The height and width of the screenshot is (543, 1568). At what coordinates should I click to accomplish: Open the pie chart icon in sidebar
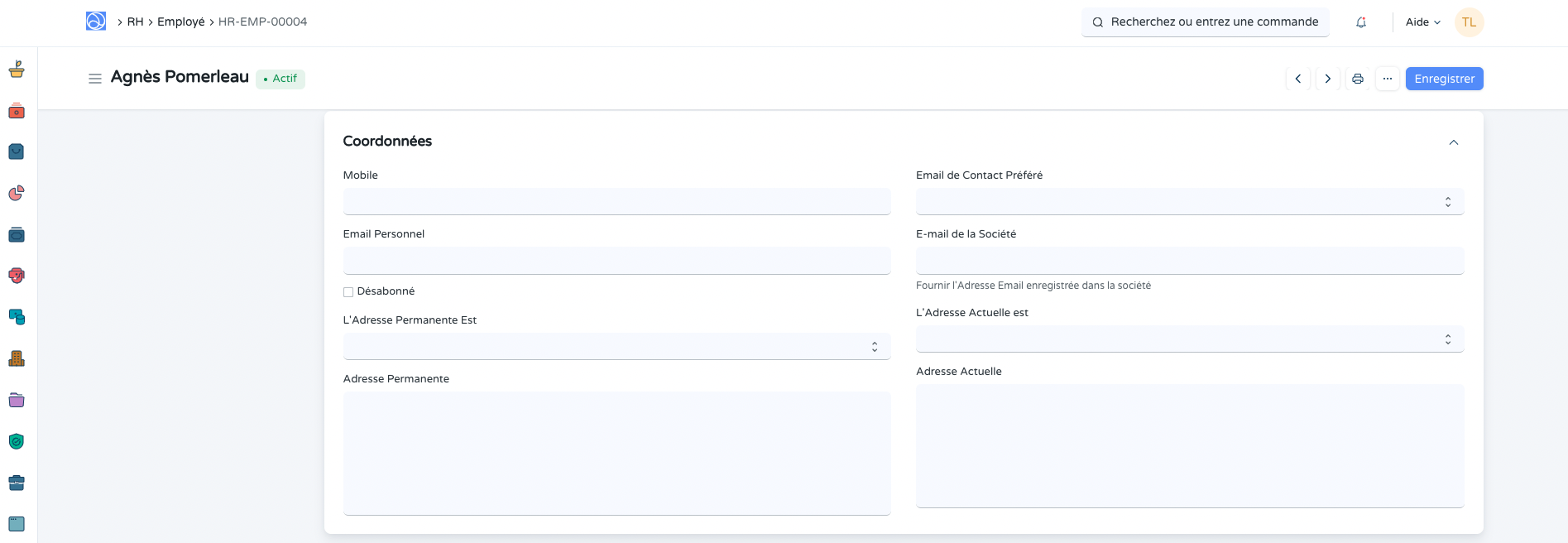coord(17,193)
